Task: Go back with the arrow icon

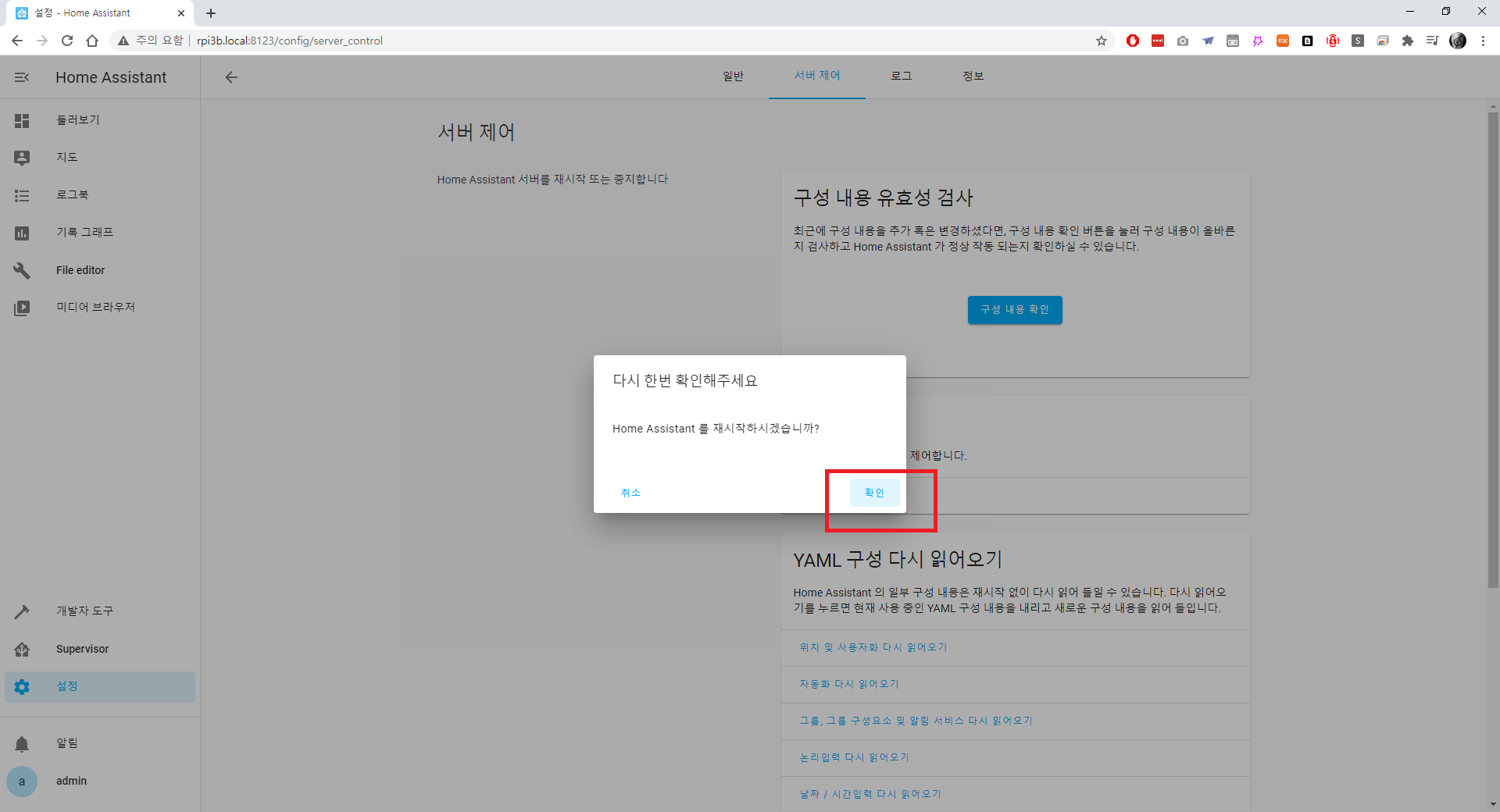Action: tap(231, 77)
